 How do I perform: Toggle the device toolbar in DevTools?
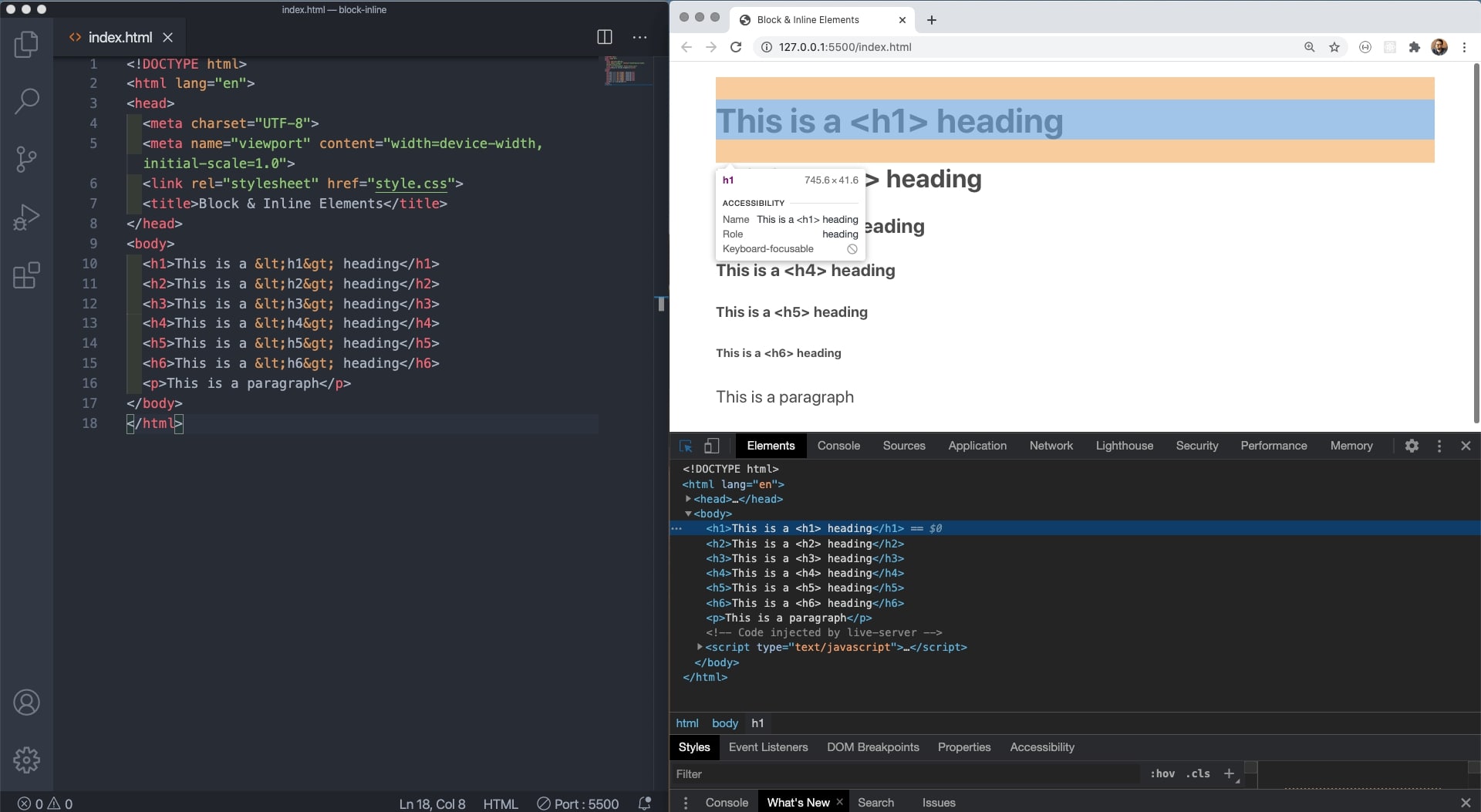711,446
